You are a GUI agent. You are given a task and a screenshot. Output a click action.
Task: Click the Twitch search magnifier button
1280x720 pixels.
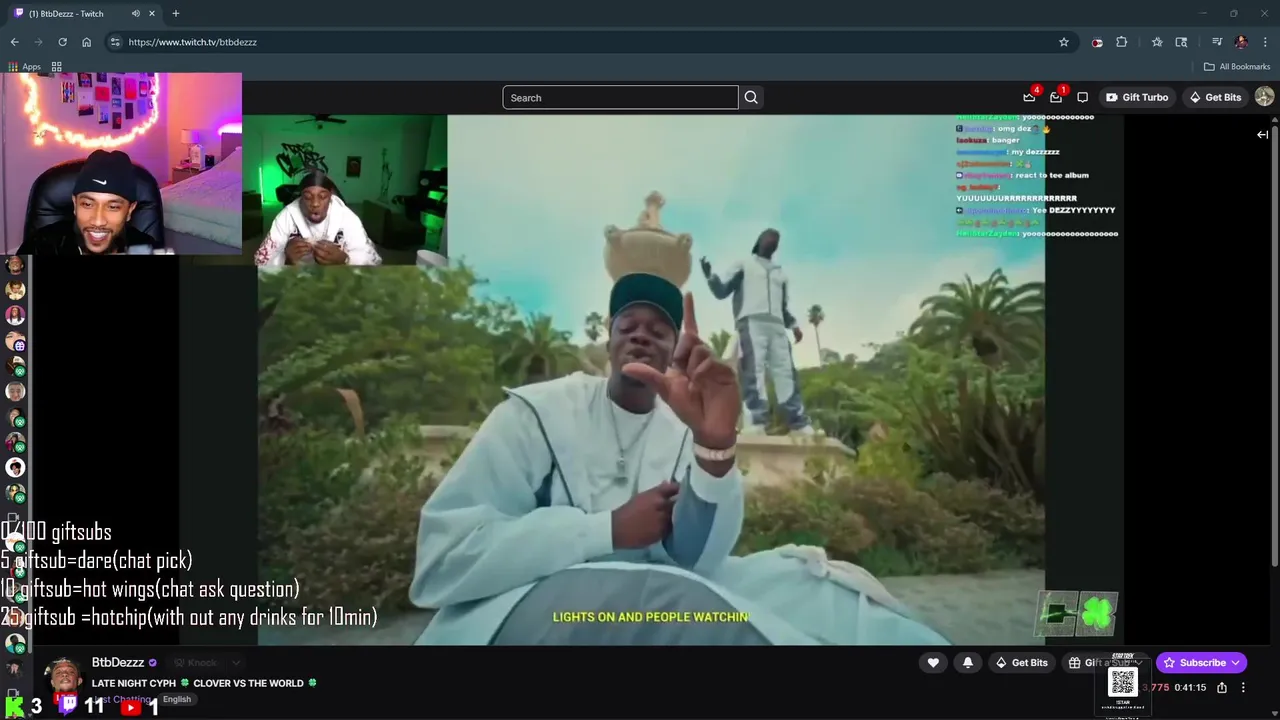751,97
